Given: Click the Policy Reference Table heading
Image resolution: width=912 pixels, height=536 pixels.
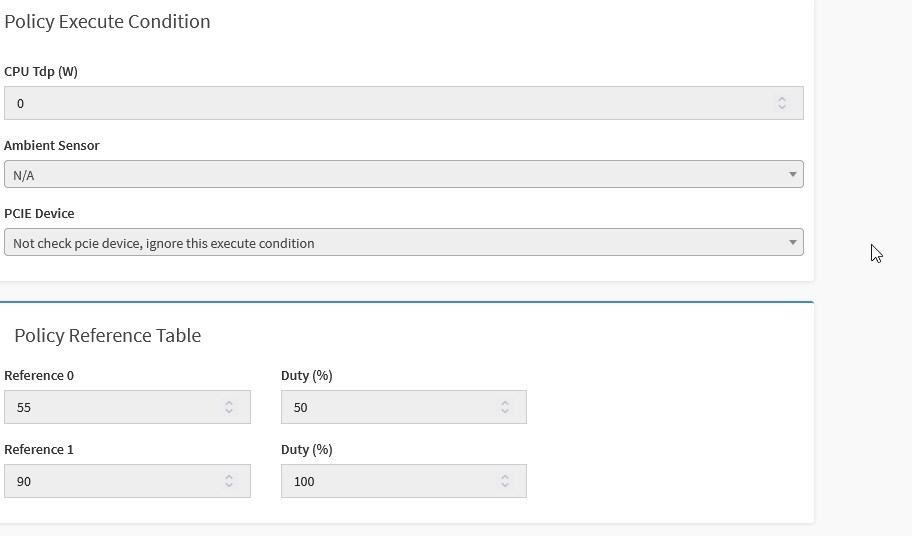Looking at the screenshot, I should (x=108, y=335).
